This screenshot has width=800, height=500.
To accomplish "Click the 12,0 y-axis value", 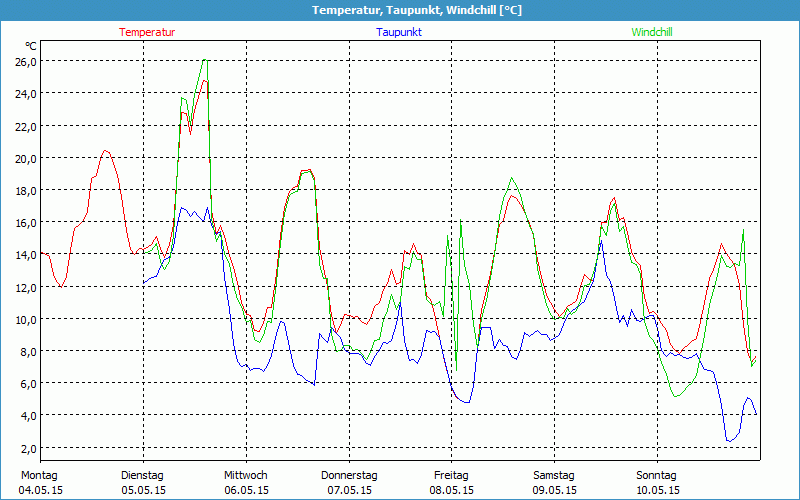I will coord(26,287).
